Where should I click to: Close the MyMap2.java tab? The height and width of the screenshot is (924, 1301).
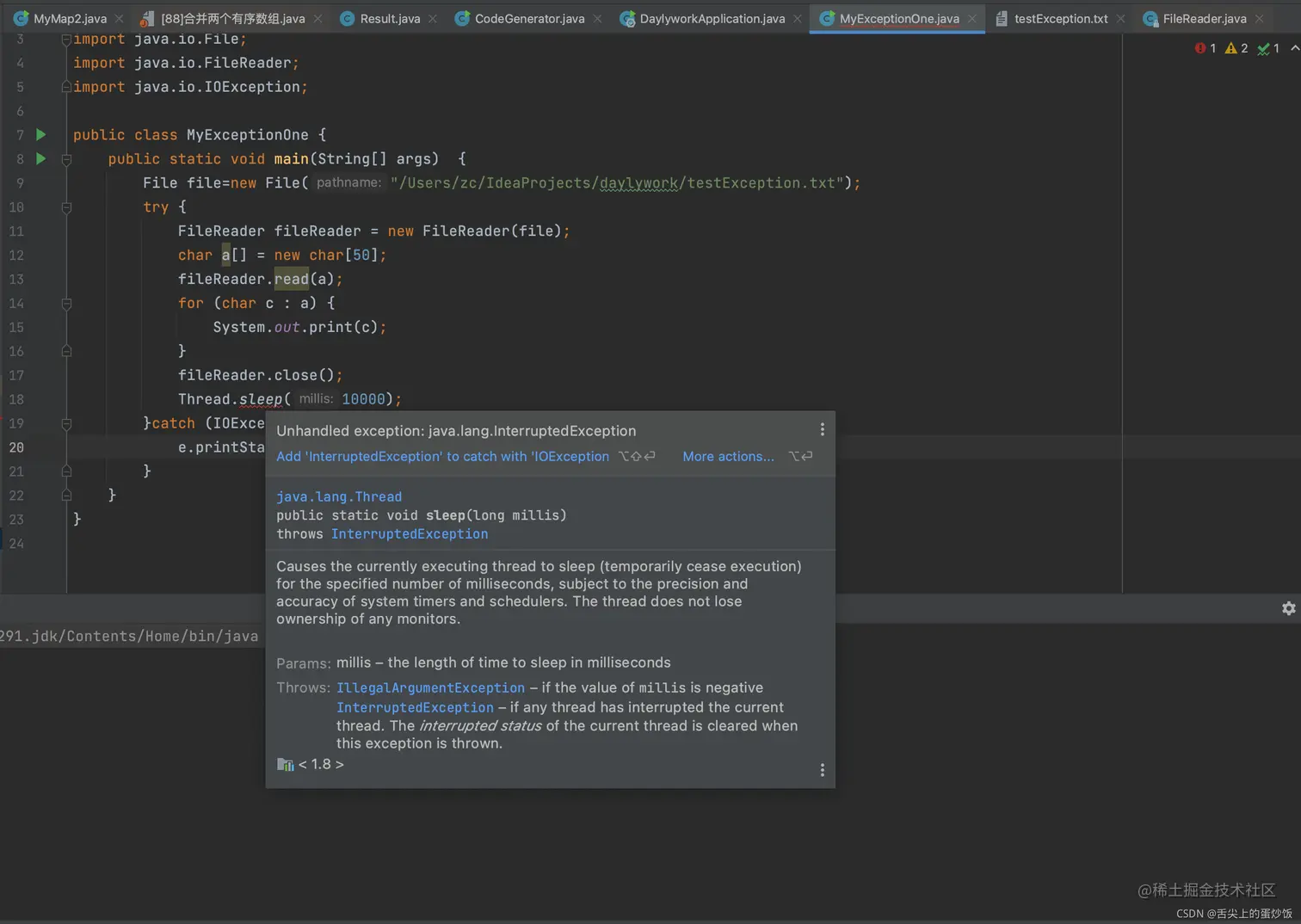(x=119, y=18)
